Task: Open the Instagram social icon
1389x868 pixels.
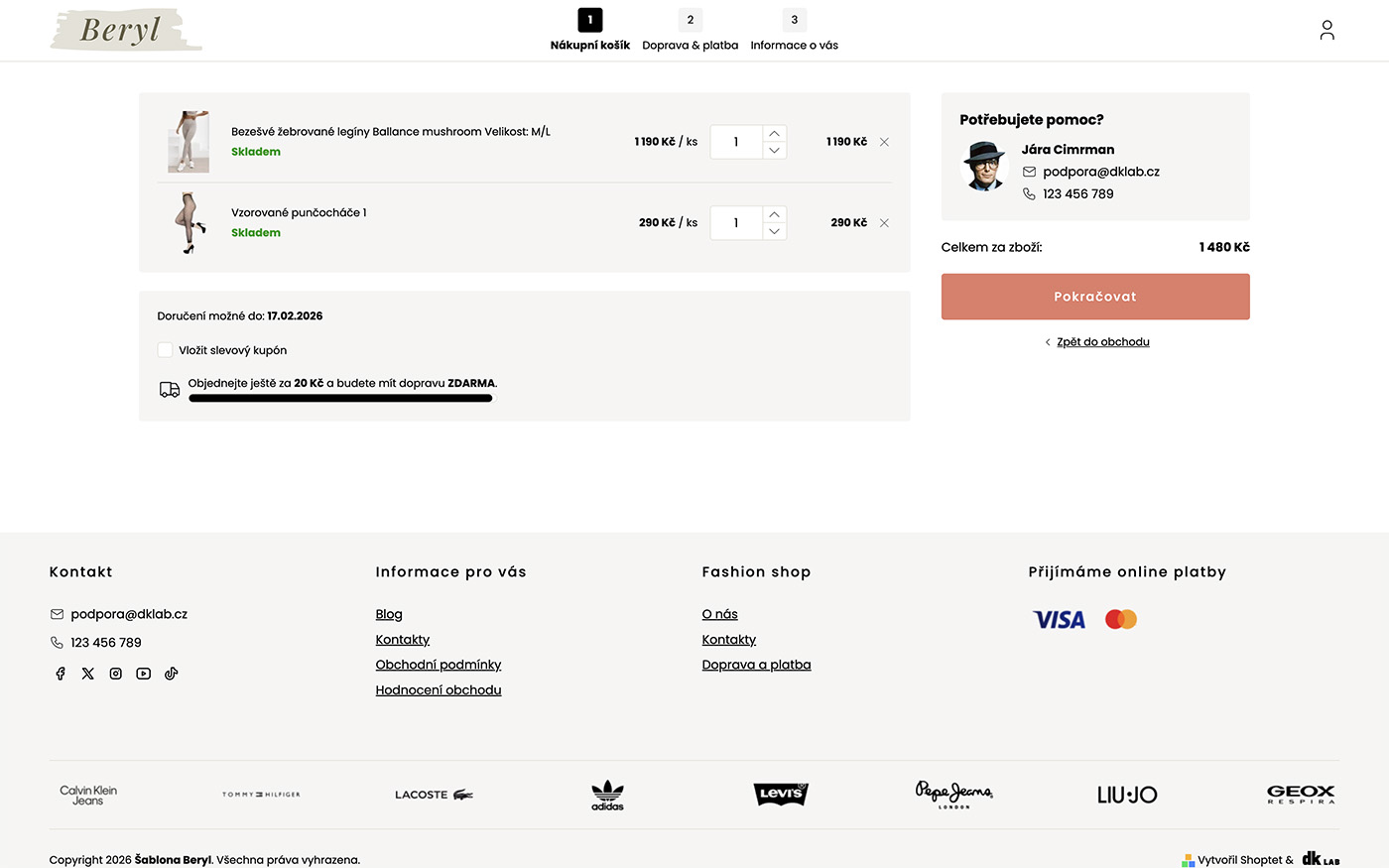Action: 116,674
